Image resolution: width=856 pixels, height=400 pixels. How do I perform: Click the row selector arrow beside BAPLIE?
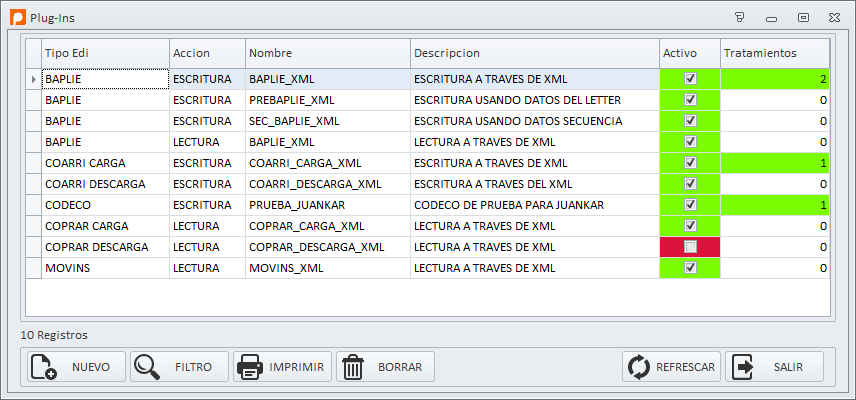click(x=33, y=79)
